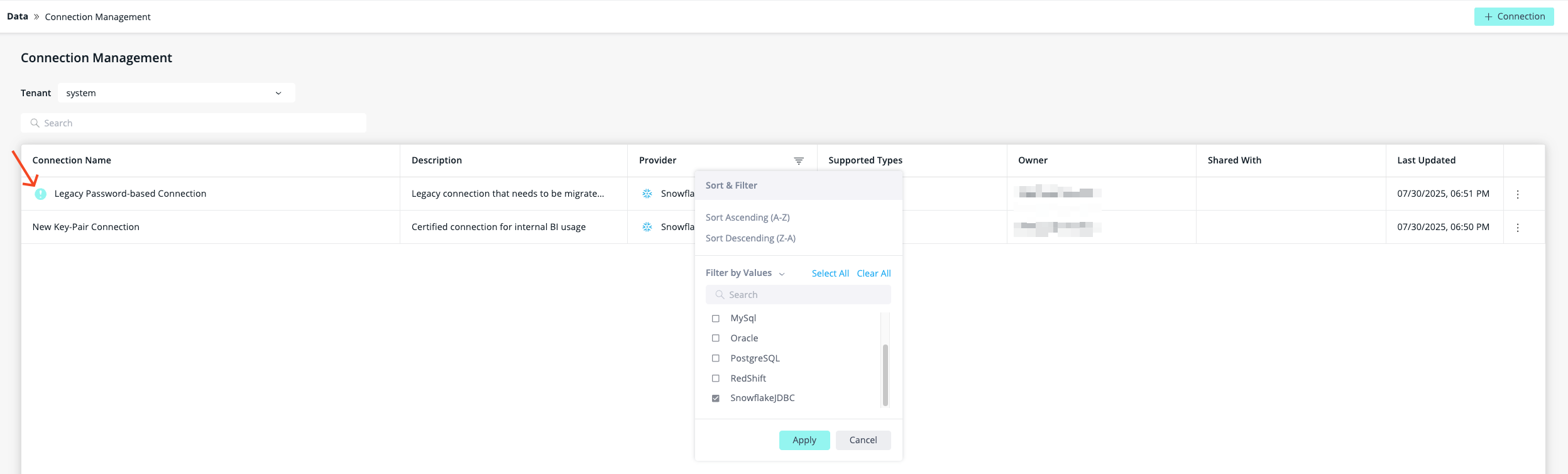Check the MySql filter checkbox
Screen dimensions: 1568x474
716,319
